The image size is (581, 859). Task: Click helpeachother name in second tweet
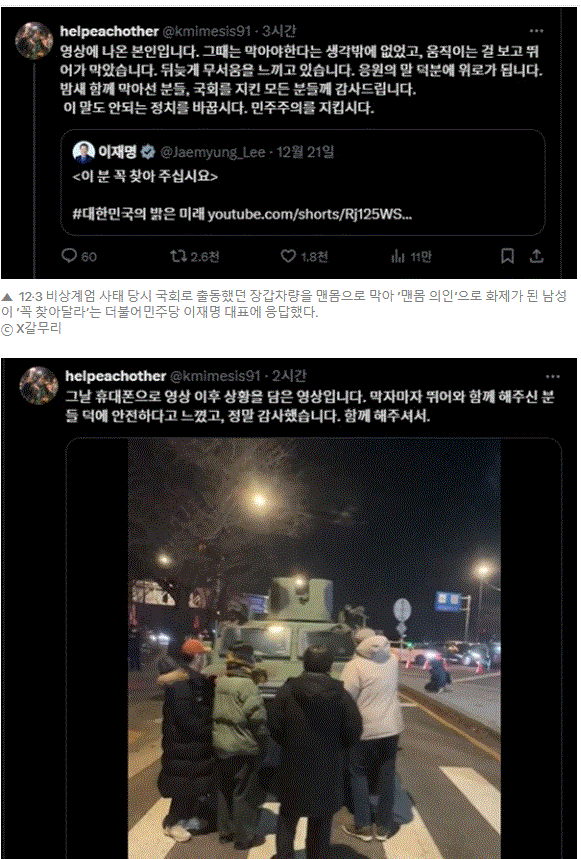click(x=115, y=376)
